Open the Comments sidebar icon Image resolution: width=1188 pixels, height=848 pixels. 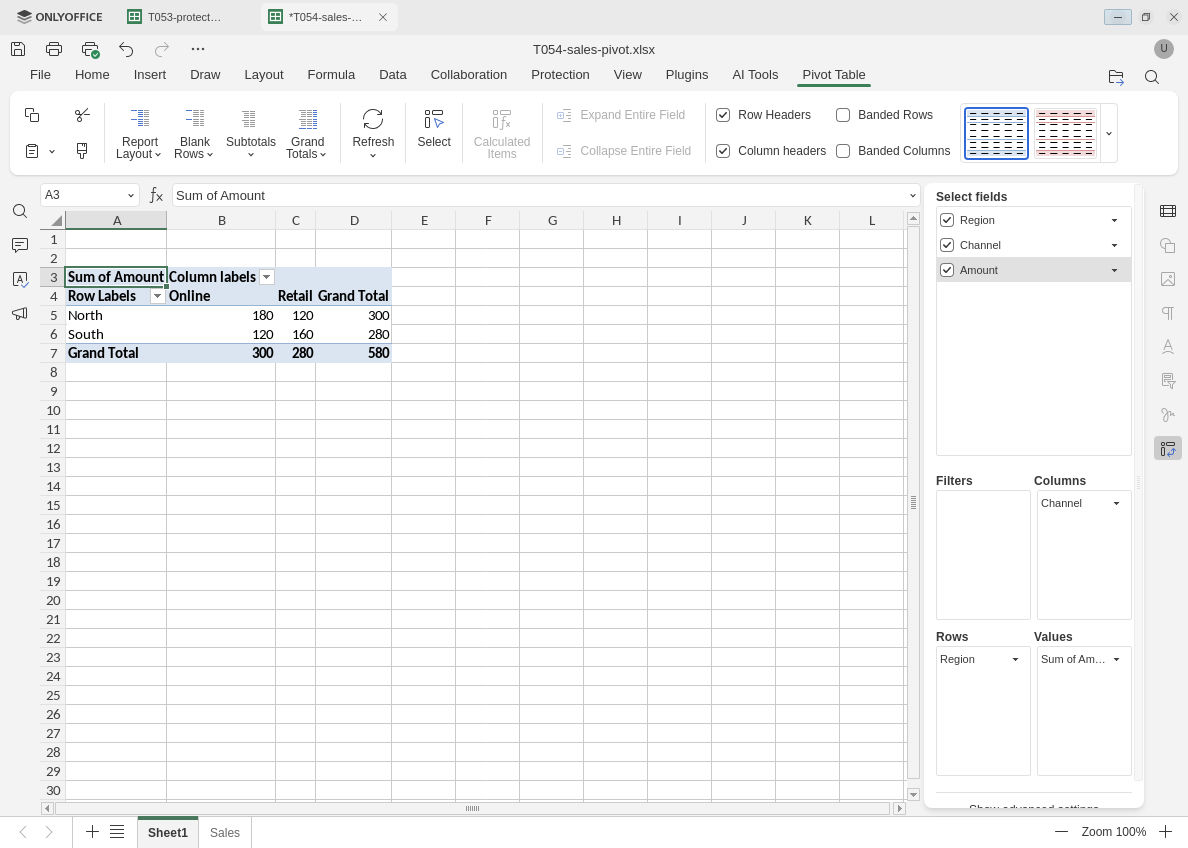20,245
